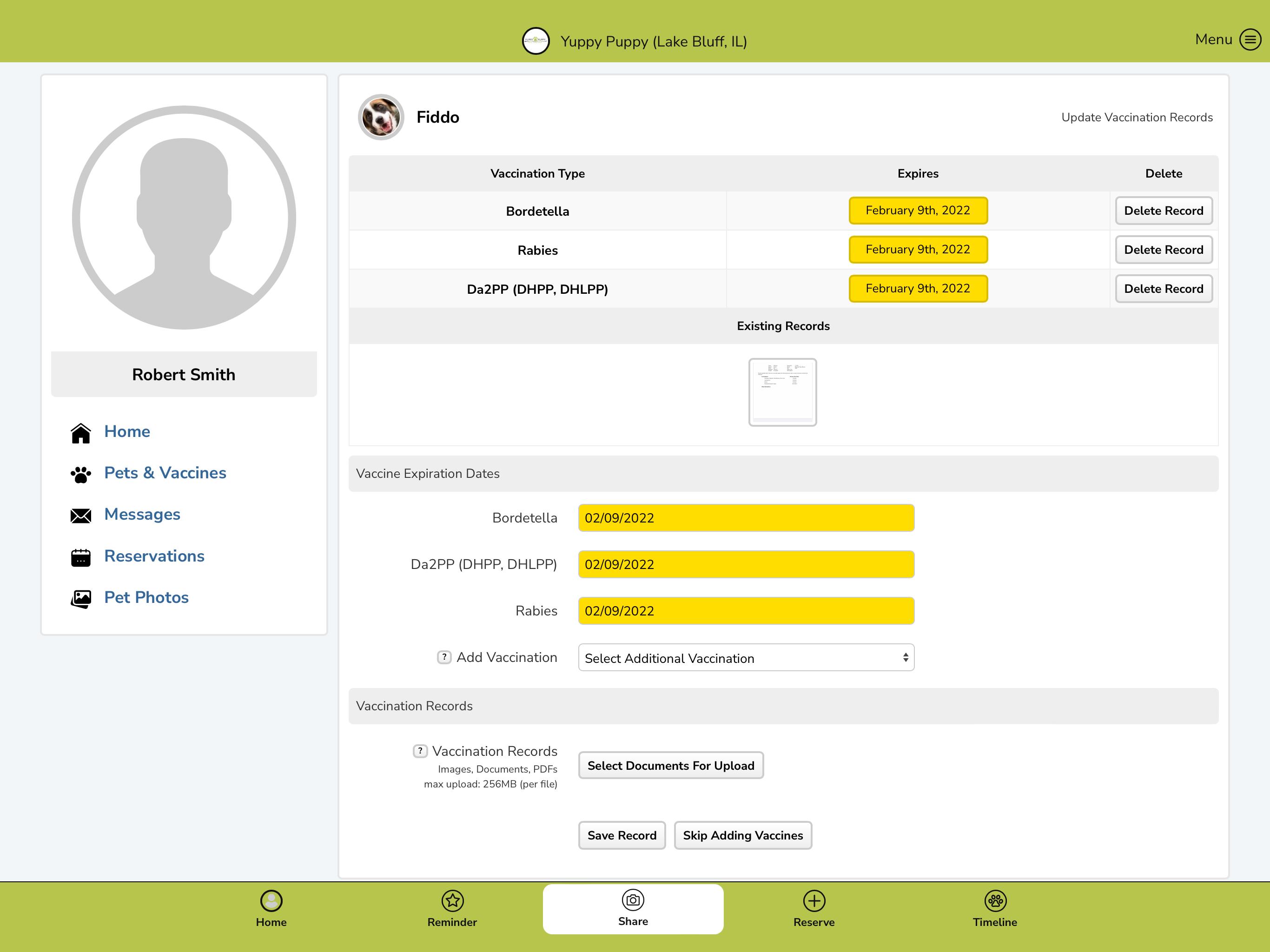
Task: Open the hamburger Menu icon
Action: click(1250, 40)
